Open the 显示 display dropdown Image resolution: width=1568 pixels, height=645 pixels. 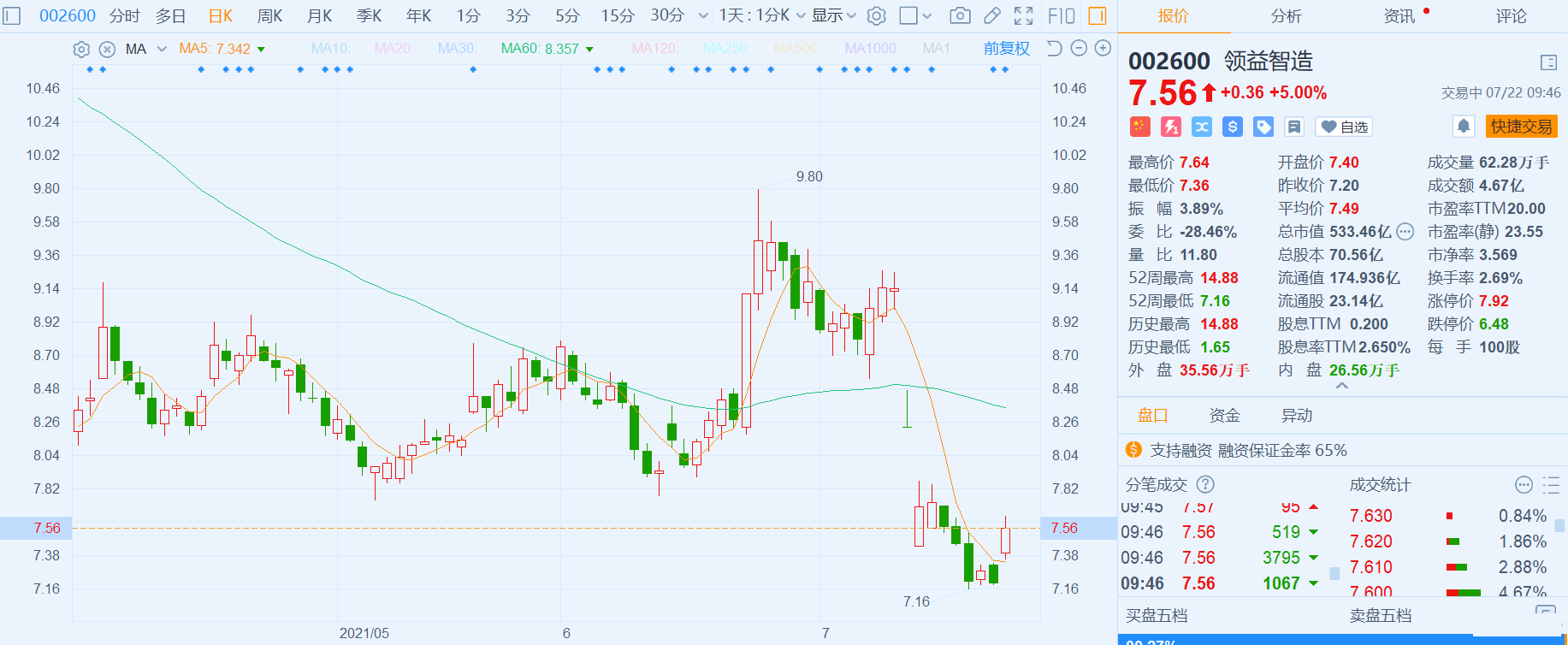tap(833, 15)
